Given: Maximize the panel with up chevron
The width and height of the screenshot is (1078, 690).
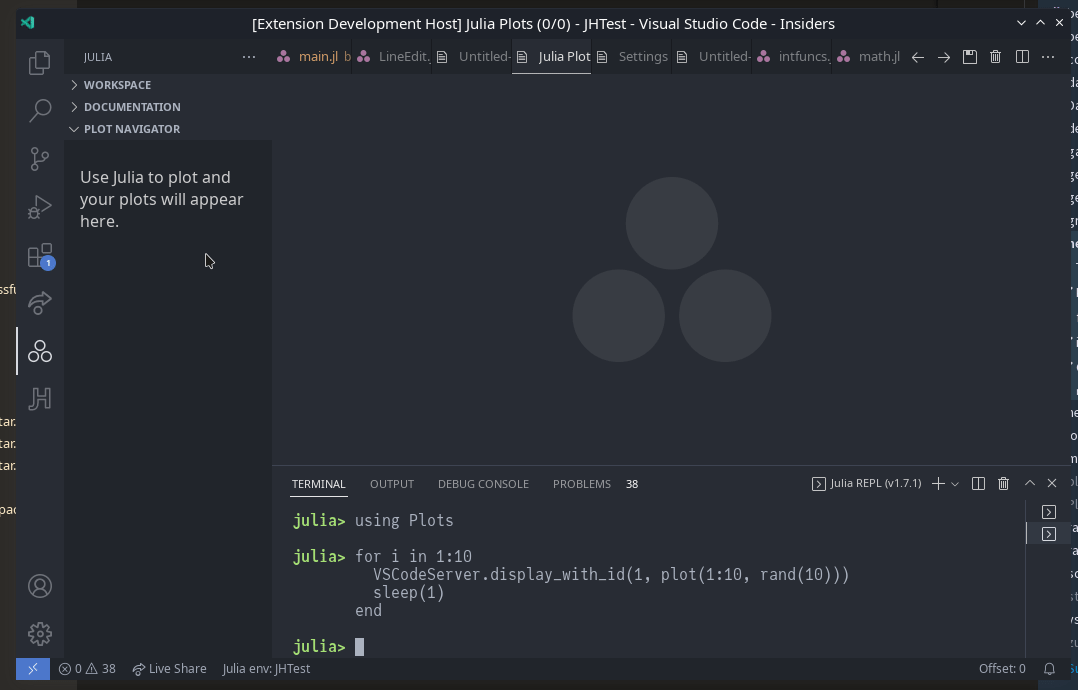Looking at the screenshot, I should [x=1030, y=483].
